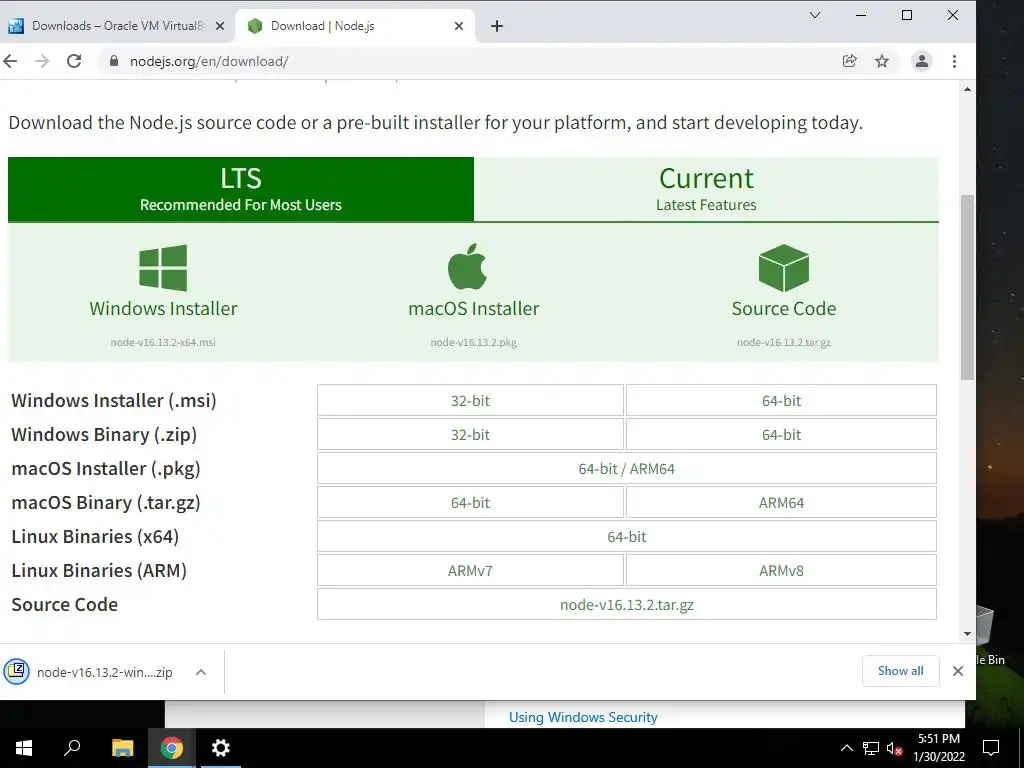This screenshot has height=768, width=1024.
Task: Download macOS Installer 64-bit / ARM64
Action: (627, 468)
